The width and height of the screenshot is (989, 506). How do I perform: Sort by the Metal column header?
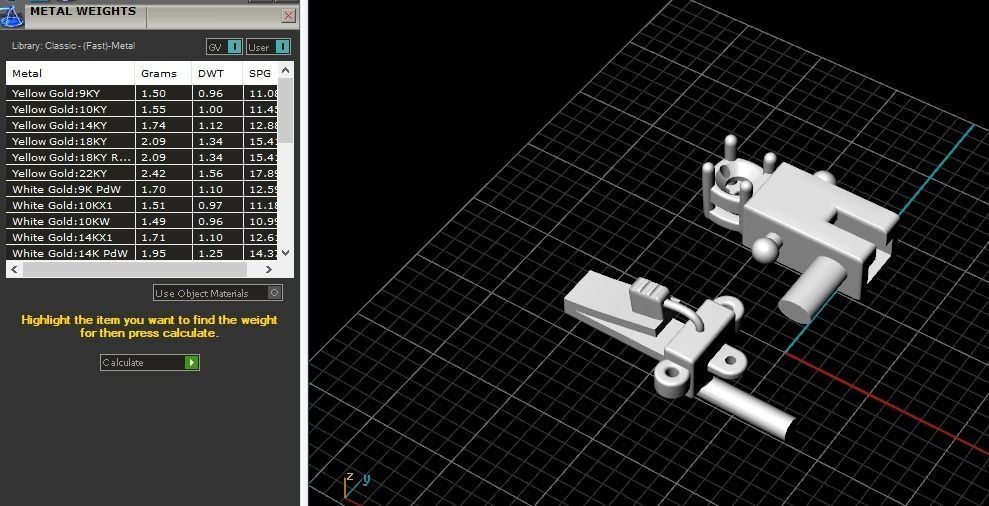(71, 73)
